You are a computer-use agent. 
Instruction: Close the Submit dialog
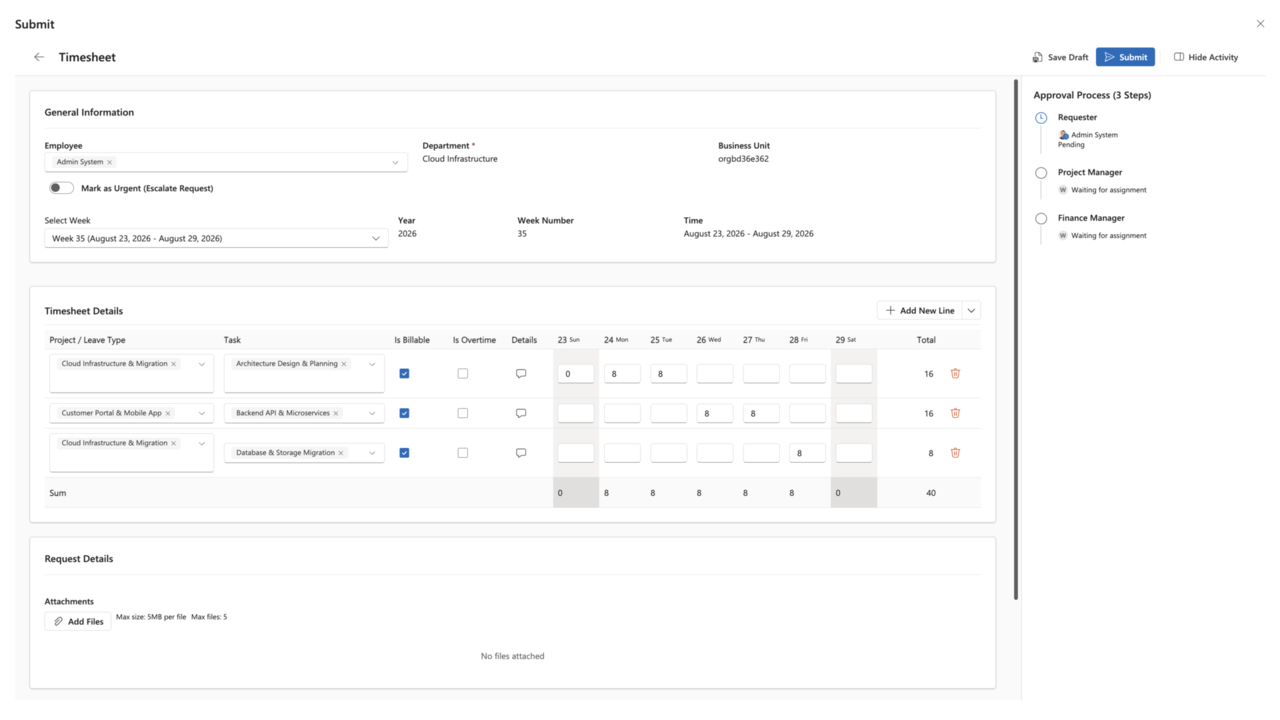(1260, 24)
